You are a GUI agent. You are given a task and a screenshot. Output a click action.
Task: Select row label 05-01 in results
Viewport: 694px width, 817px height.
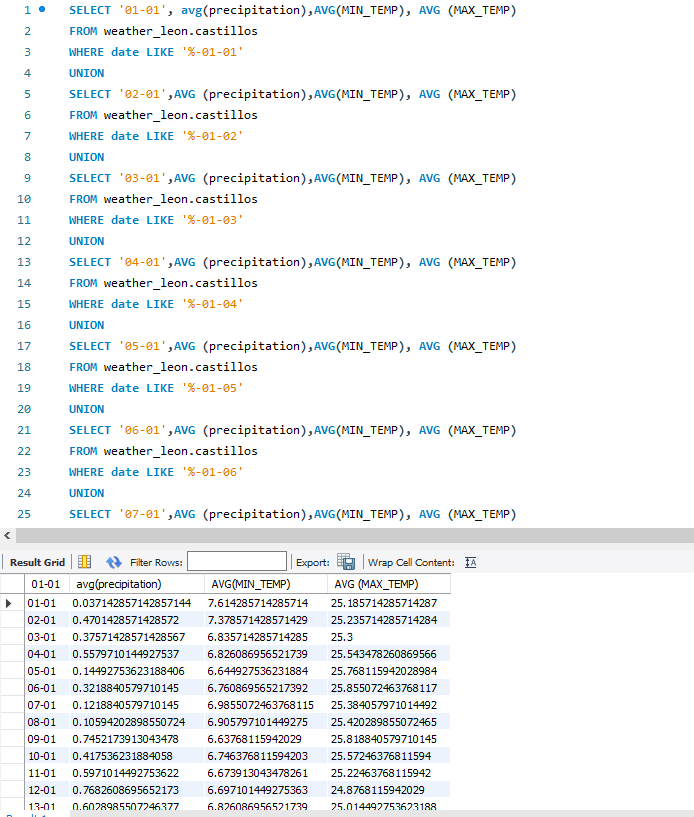[42, 671]
